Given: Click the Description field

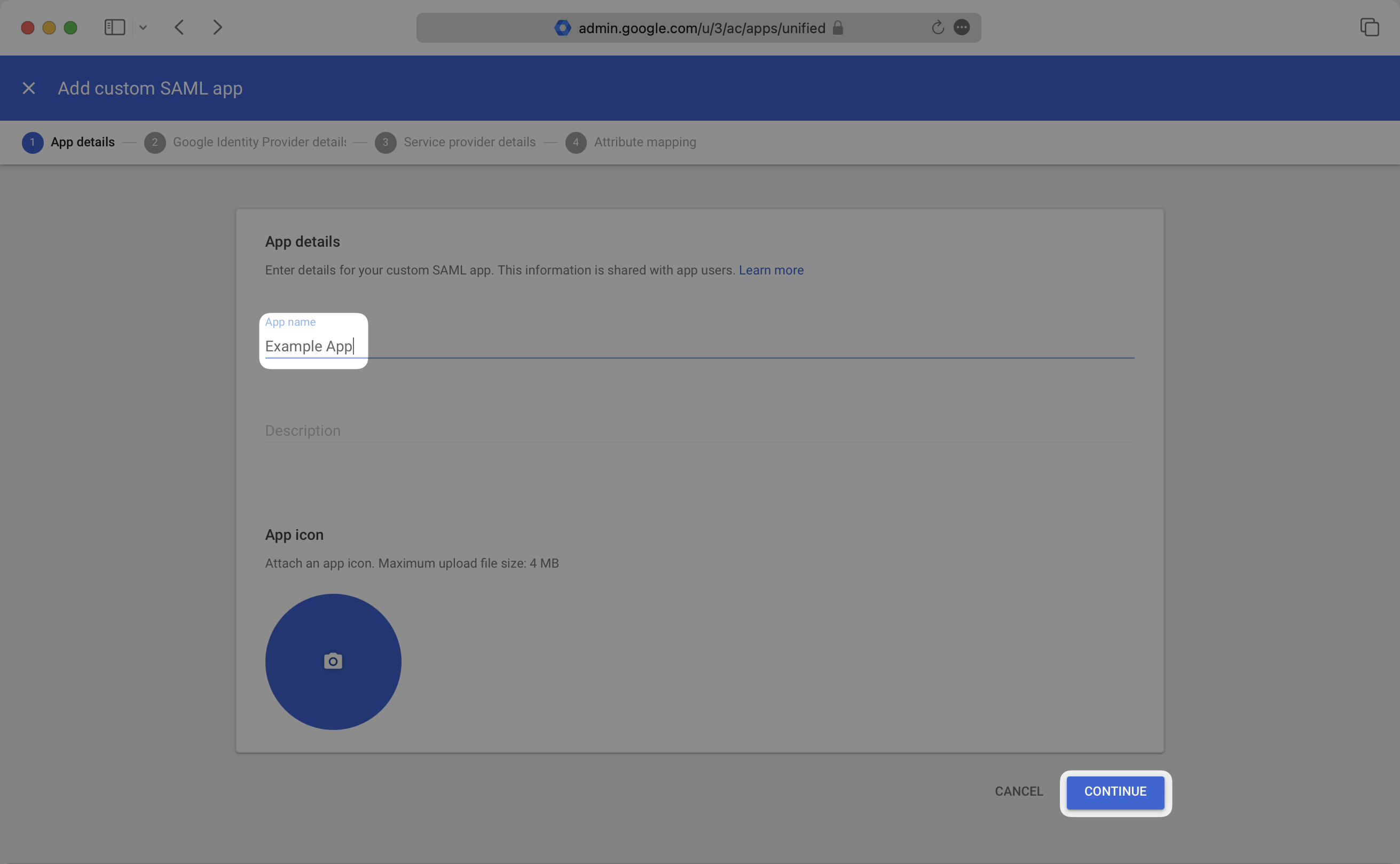Looking at the screenshot, I should 514,430.
